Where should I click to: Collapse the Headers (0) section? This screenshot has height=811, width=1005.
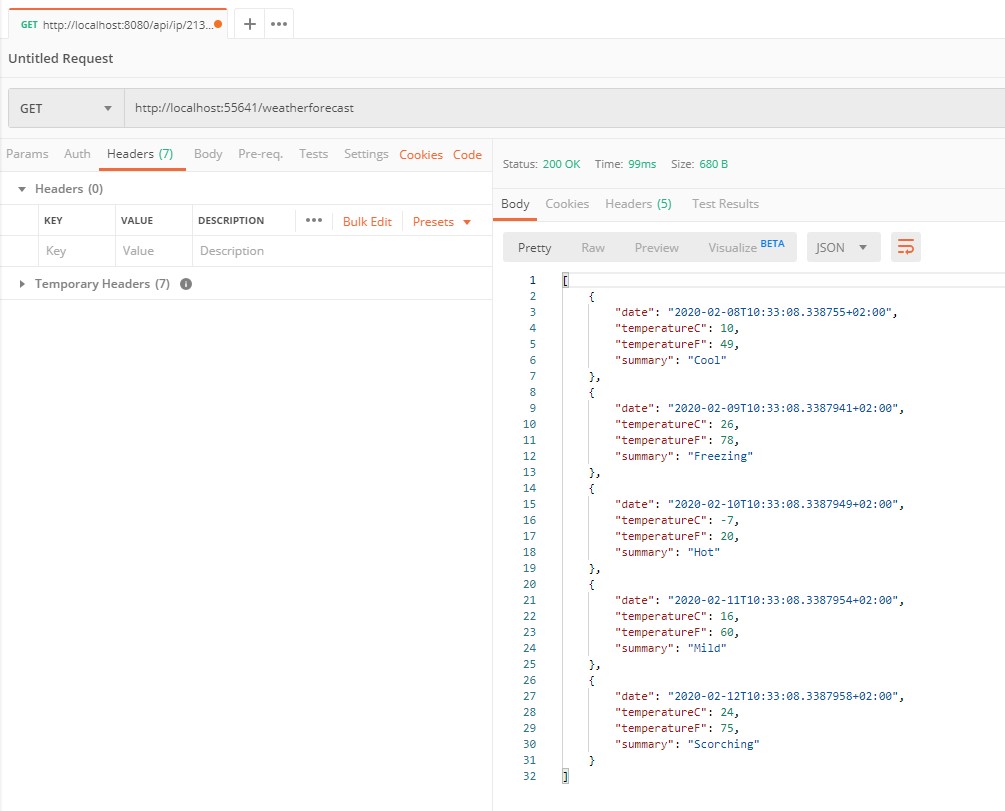click(22, 189)
